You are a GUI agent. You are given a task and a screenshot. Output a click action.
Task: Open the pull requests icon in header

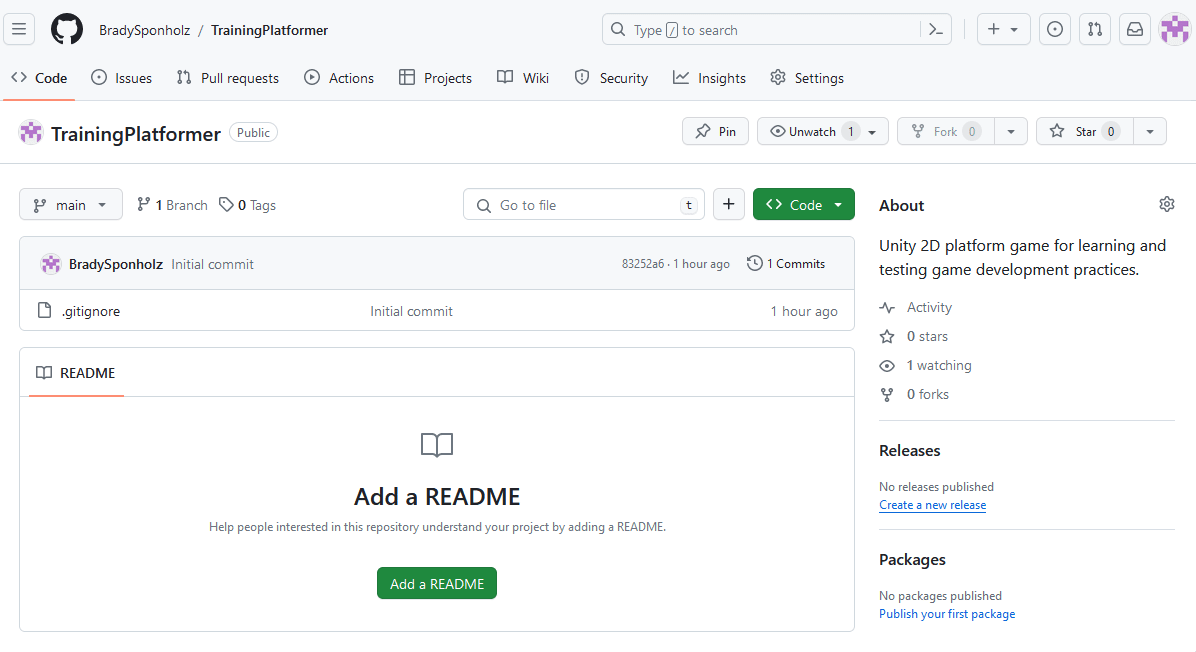coord(1094,29)
